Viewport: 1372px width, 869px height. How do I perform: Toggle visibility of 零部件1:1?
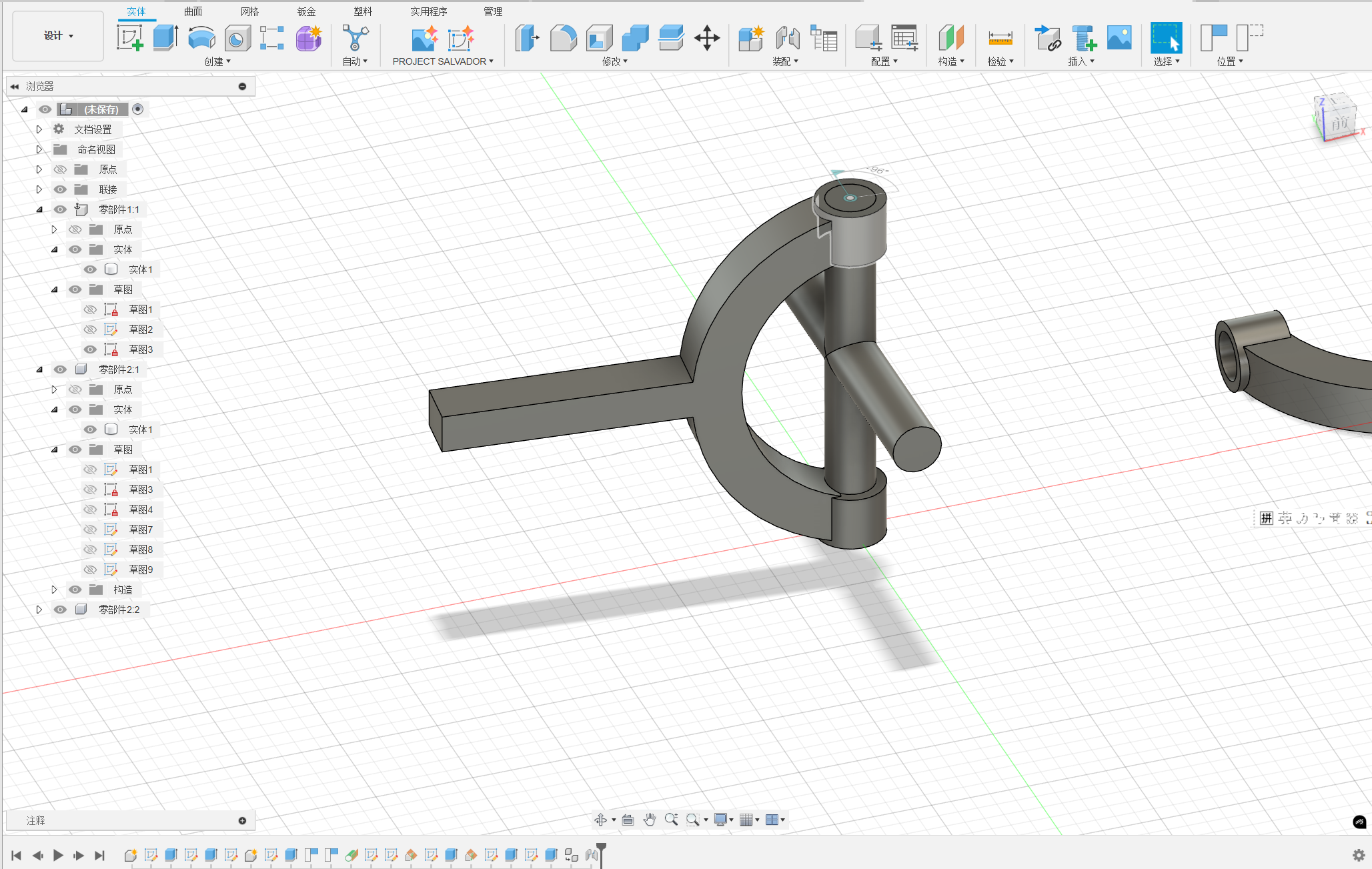(x=60, y=209)
